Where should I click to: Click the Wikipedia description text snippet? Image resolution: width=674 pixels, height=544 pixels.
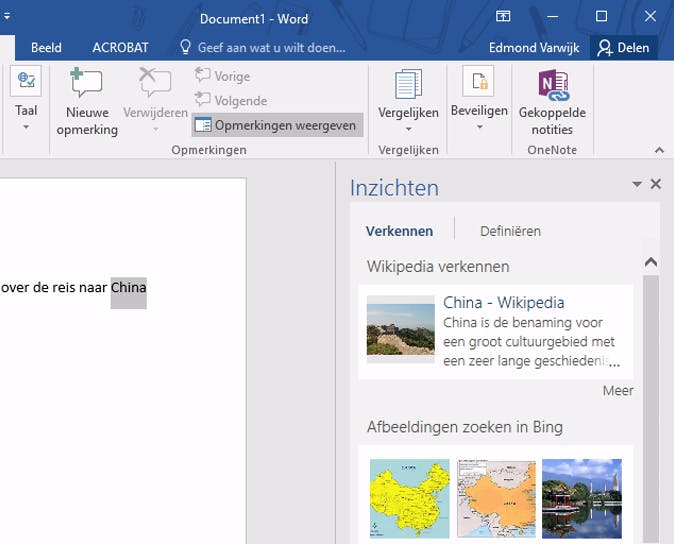[x=531, y=342]
